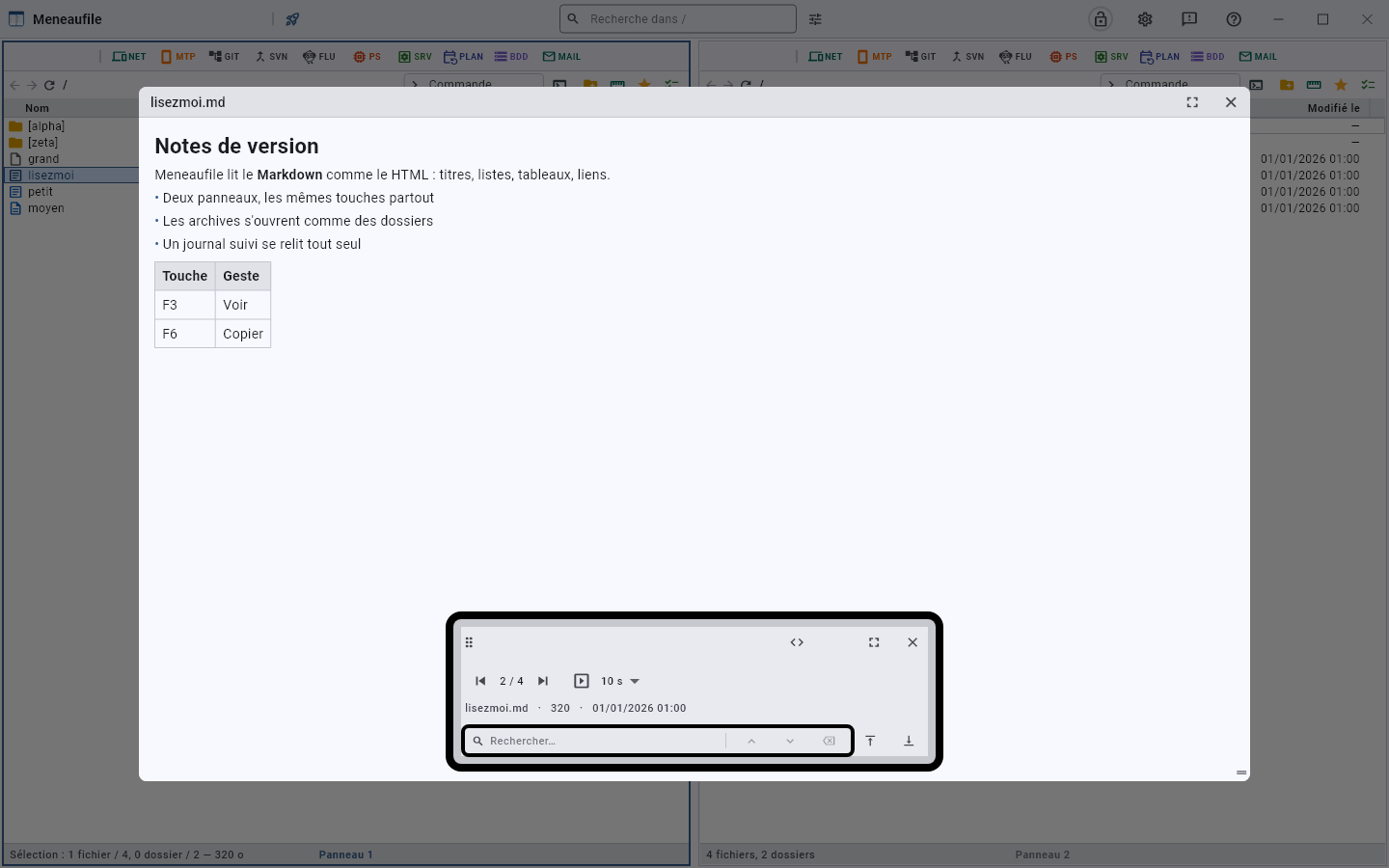Open MAIL in left panel toolbar

[x=561, y=57]
